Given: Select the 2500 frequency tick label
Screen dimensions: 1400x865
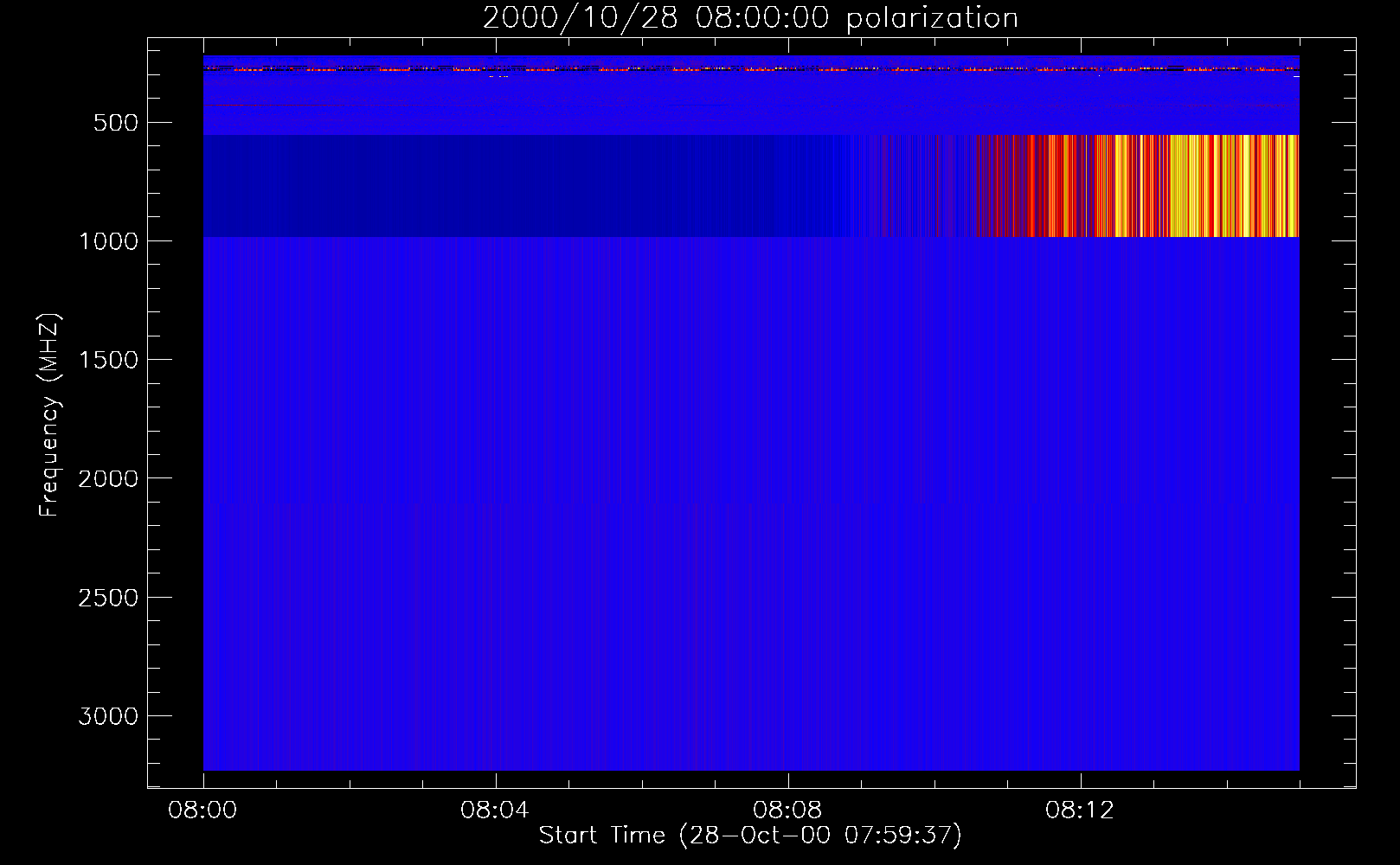Looking at the screenshot, I should tap(108, 598).
